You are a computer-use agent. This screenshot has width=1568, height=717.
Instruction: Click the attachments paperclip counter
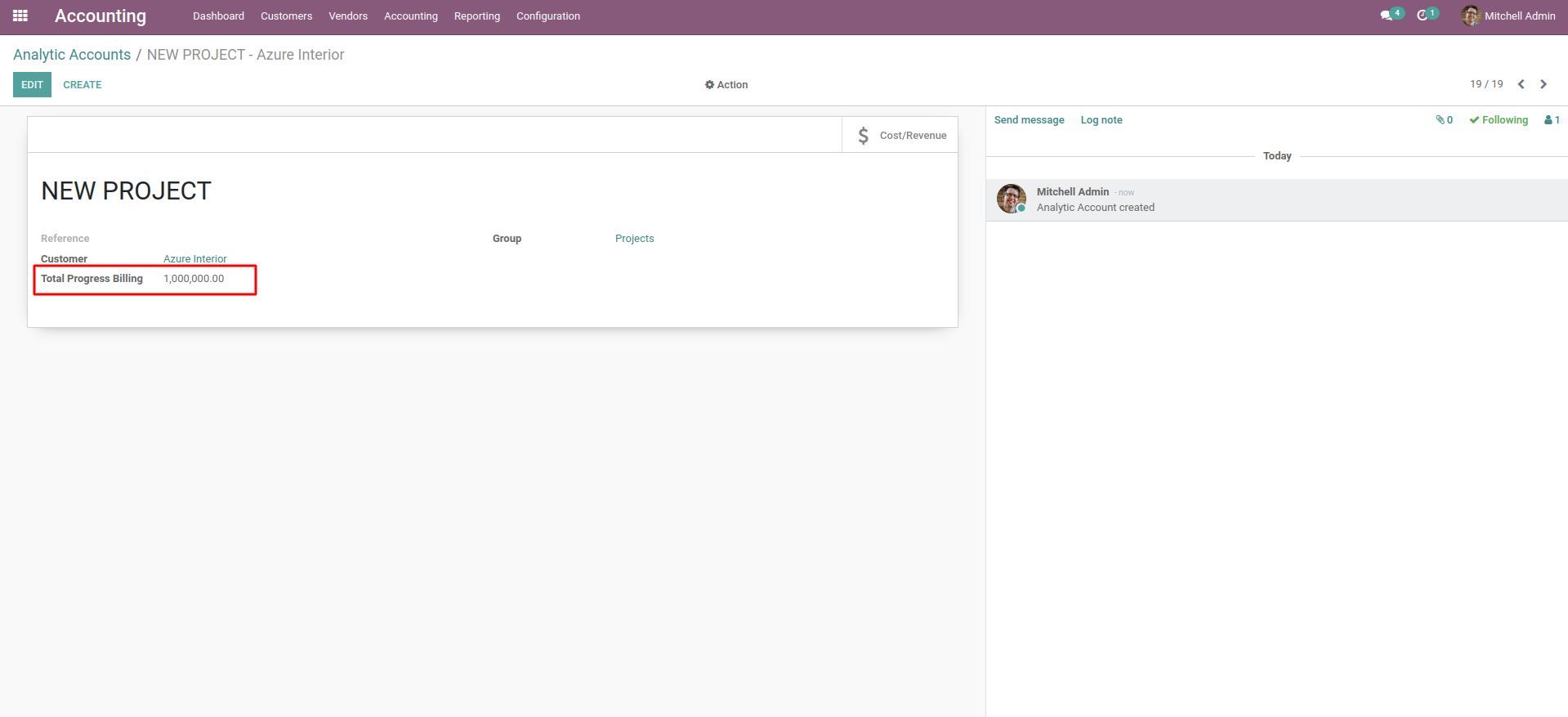click(1444, 120)
